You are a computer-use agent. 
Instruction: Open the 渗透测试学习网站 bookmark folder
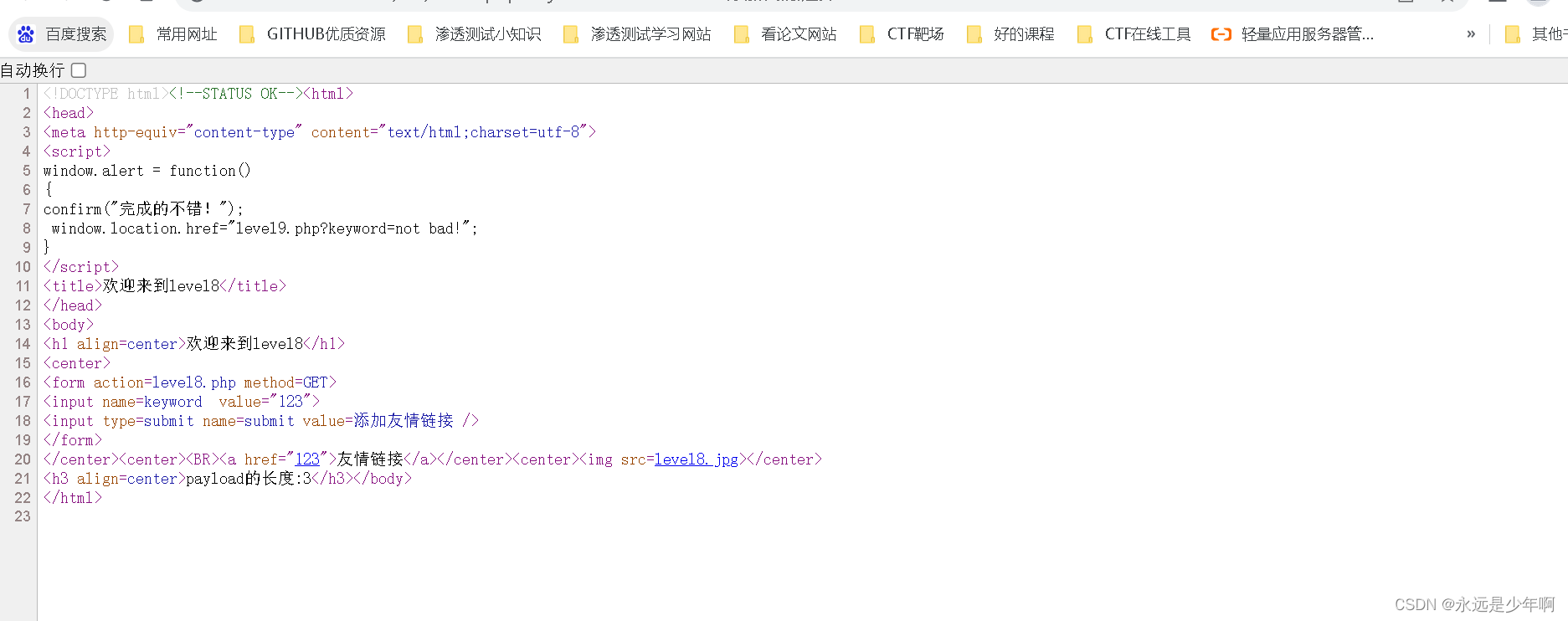(638, 34)
